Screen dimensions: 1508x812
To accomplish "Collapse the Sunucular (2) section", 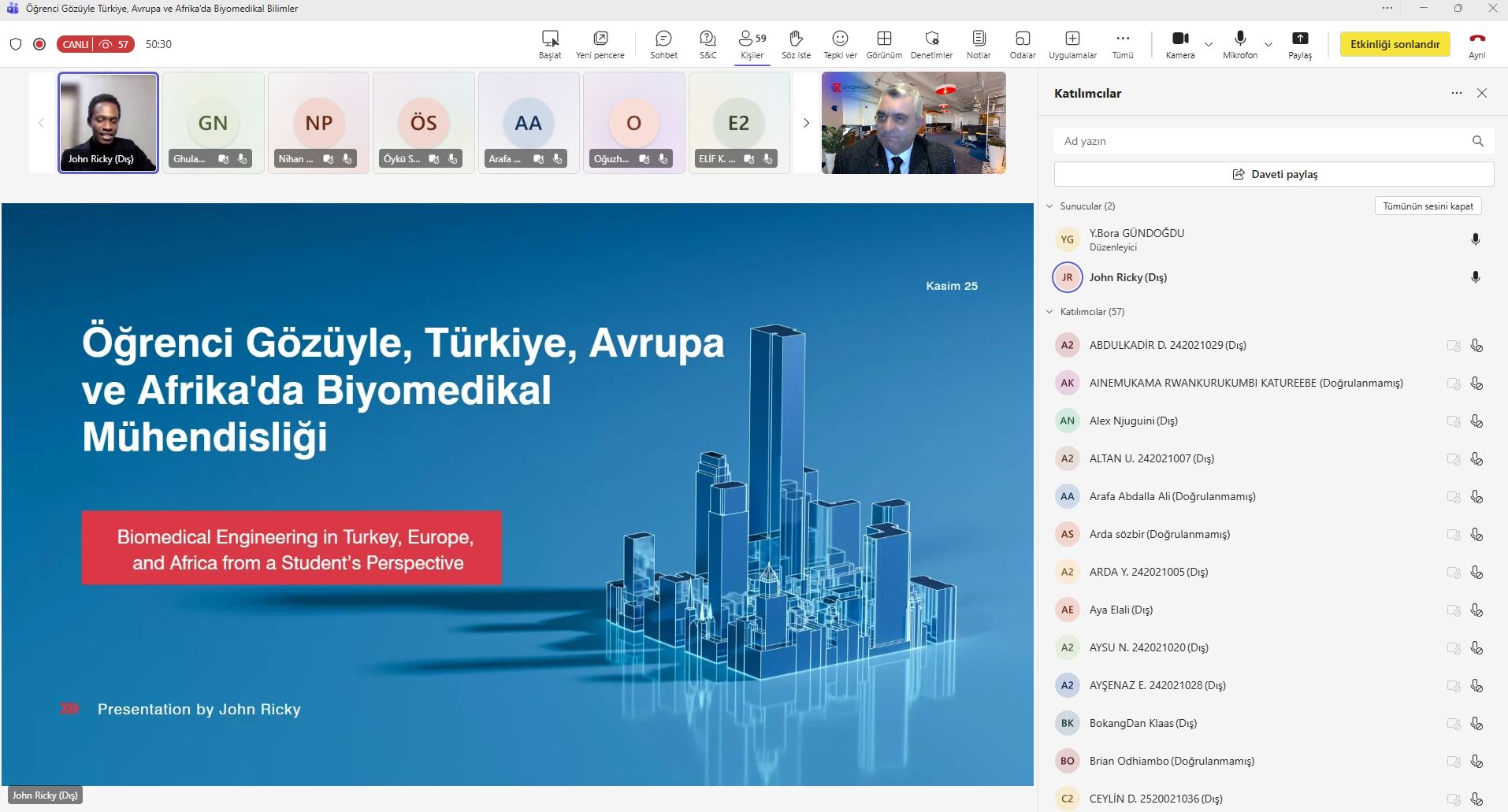I will point(1049,206).
